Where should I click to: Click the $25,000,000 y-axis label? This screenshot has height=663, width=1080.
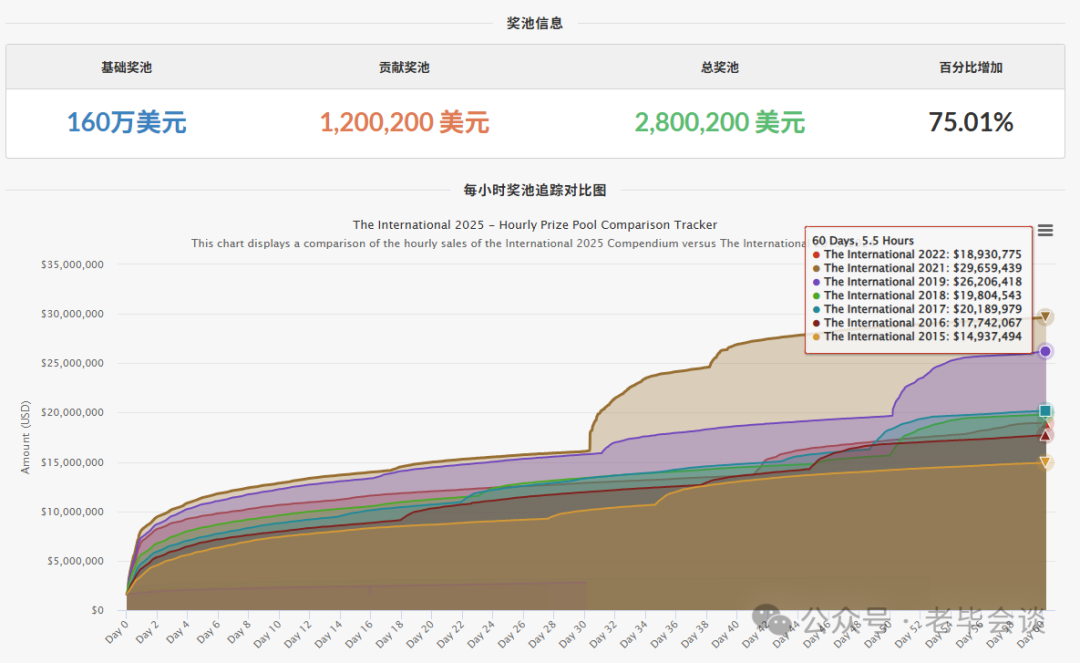[72, 364]
